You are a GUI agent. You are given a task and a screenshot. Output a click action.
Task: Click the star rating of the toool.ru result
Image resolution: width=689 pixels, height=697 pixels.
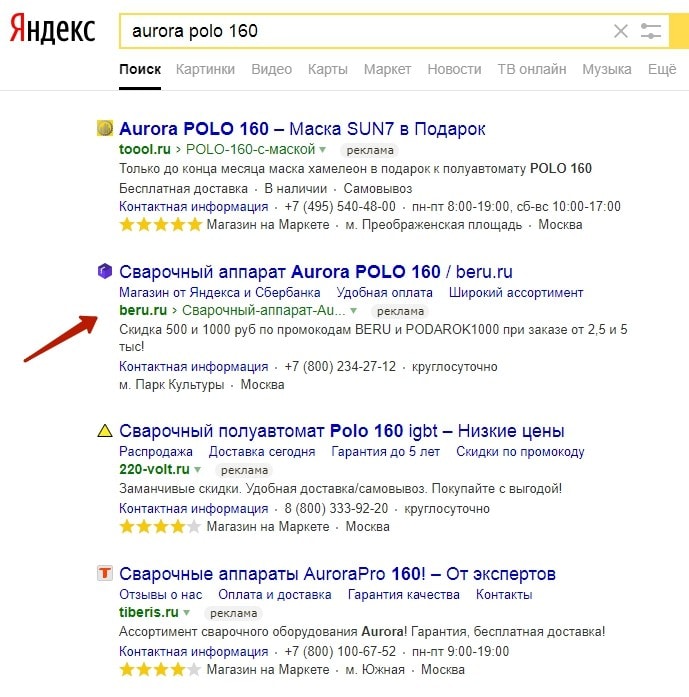click(x=160, y=224)
